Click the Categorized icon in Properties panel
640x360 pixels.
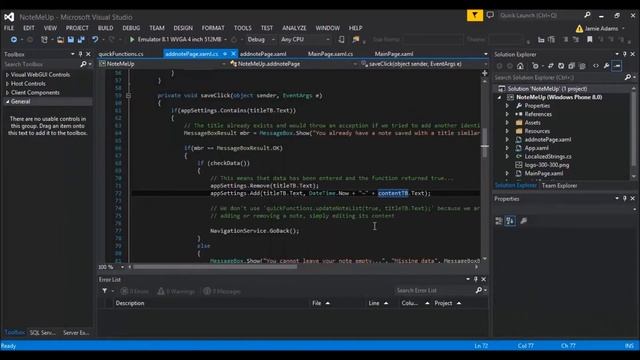[499, 221]
